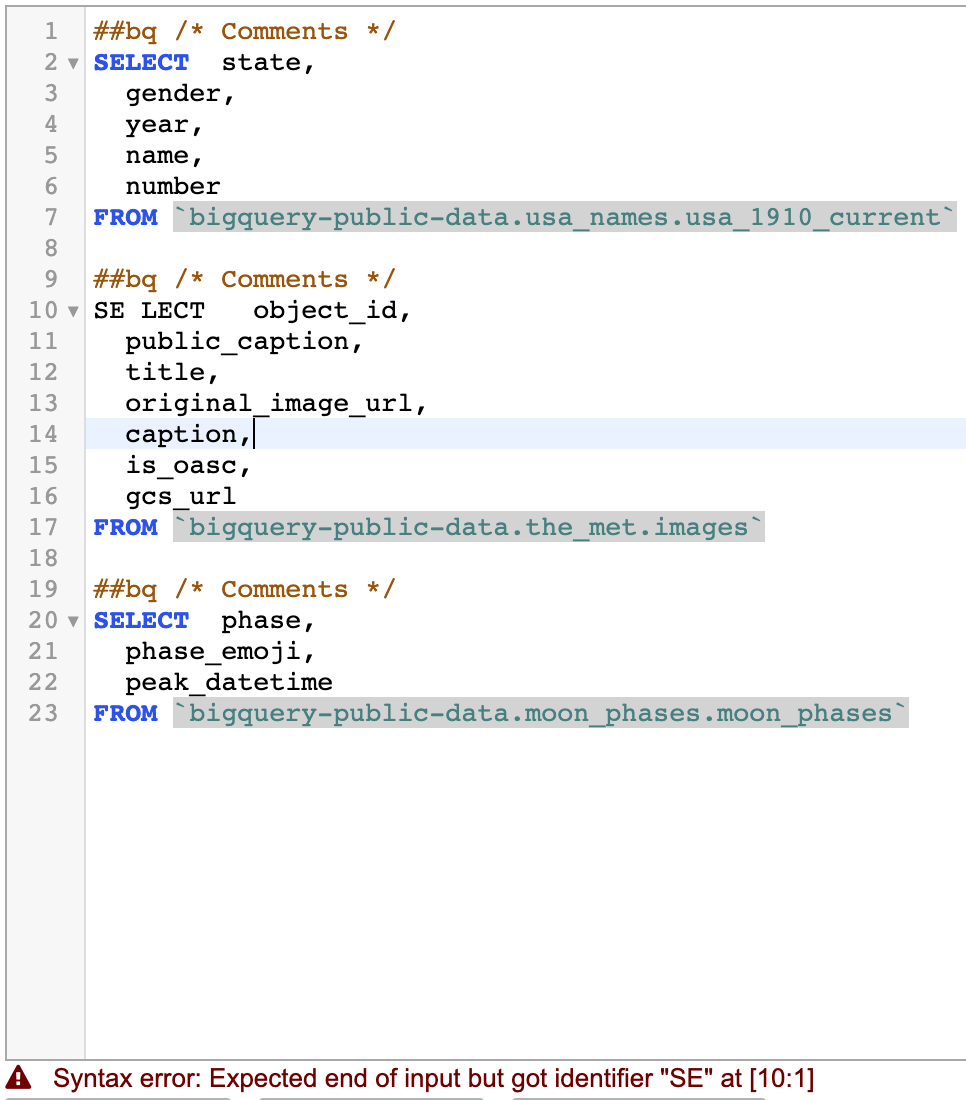The width and height of the screenshot is (966, 1100).
Task: Click 'public_caption,' column text
Action: coord(244,341)
